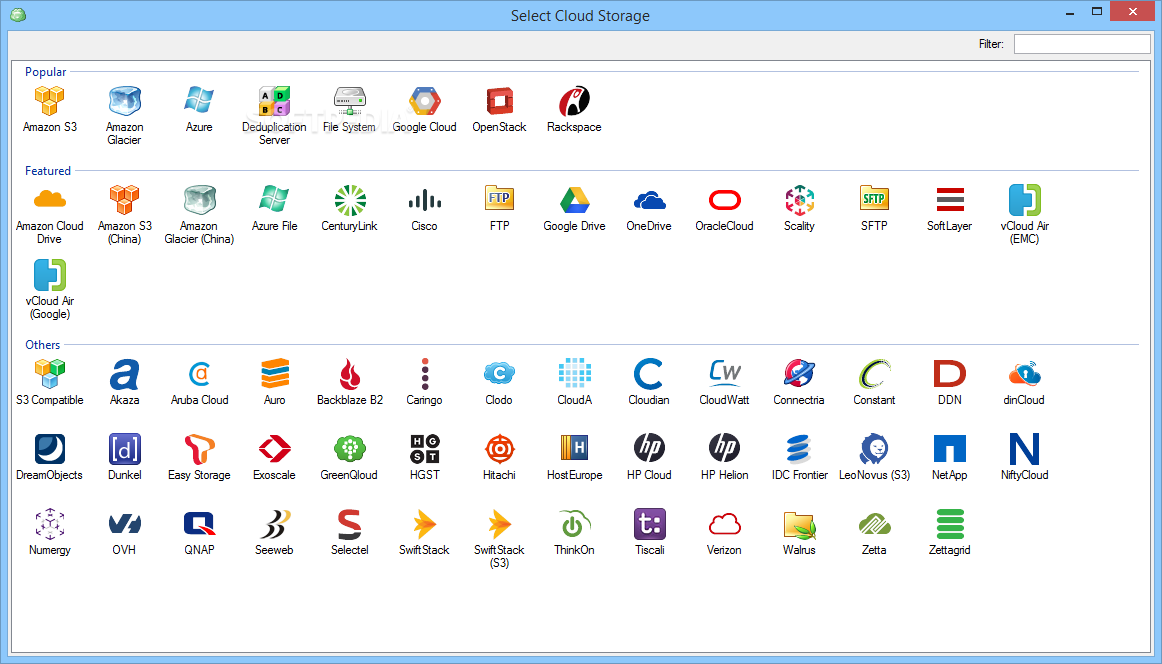Viewport: 1162px width, 664px height.
Task: Select Caringo provider
Action: (425, 374)
